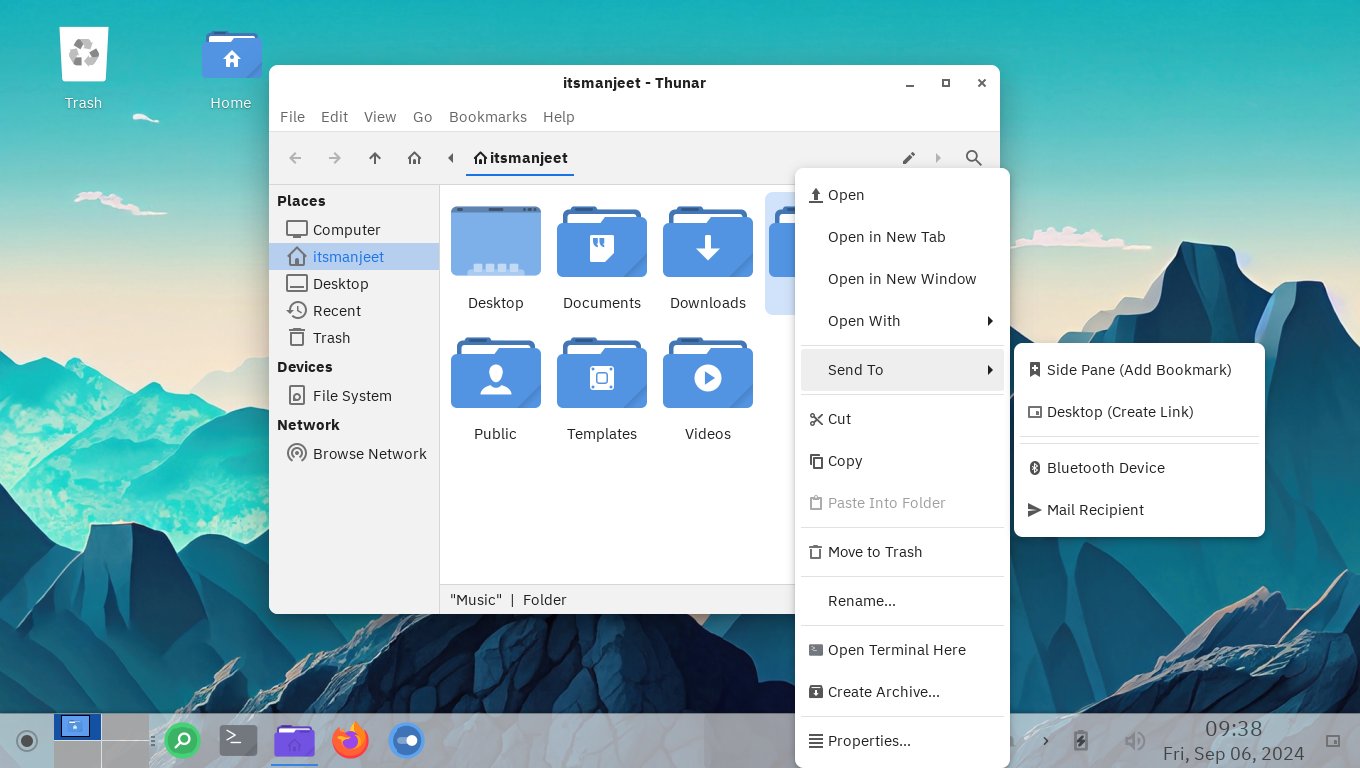Viewport: 1360px width, 768px height.
Task: Click the pencil edit-path icon
Action: 908,158
